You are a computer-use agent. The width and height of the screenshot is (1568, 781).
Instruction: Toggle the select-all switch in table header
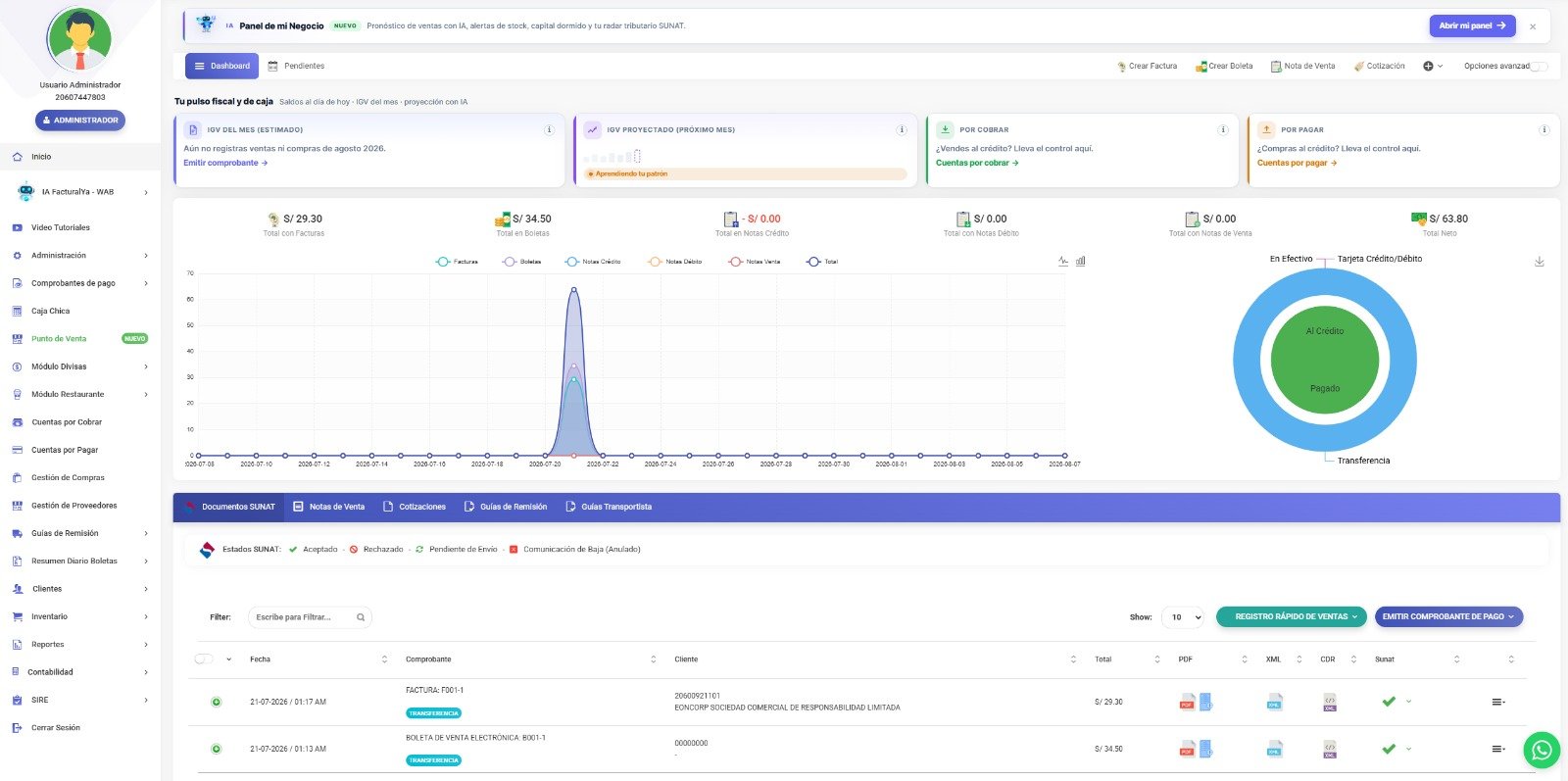point(204,659)
